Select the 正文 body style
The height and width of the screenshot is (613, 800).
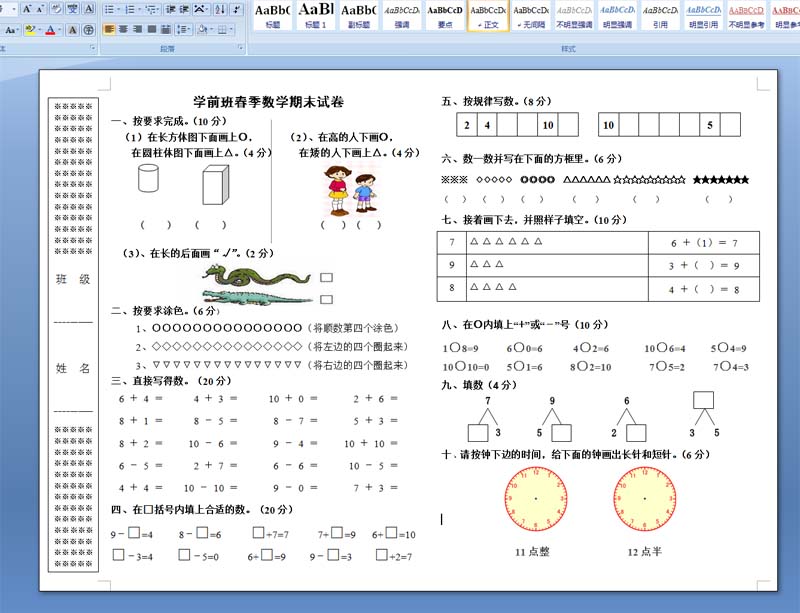[x=488, y=16]
